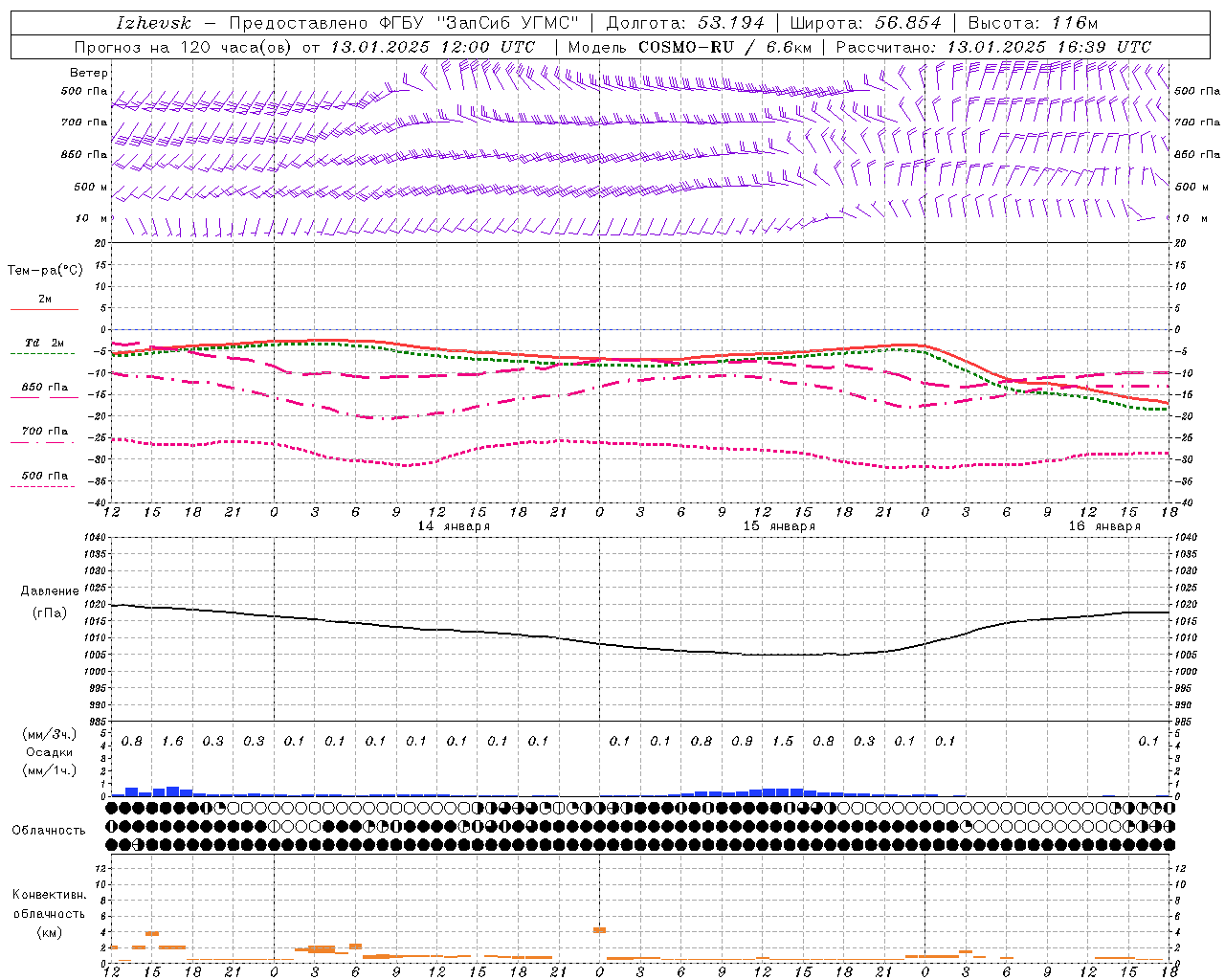This screenshot has height=980, width=1225.
Task: Click the 500 гПа temperature legend entry
Action: [45, 476]
